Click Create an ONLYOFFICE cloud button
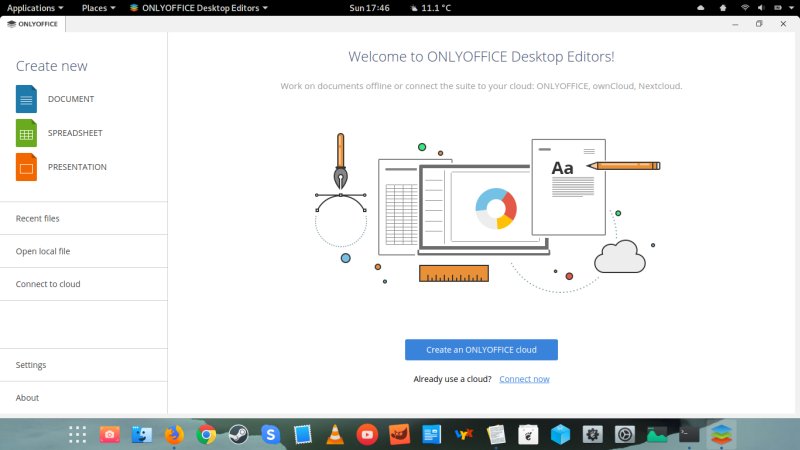This screenshot has height=450, width=800. (x=481, y=349)
